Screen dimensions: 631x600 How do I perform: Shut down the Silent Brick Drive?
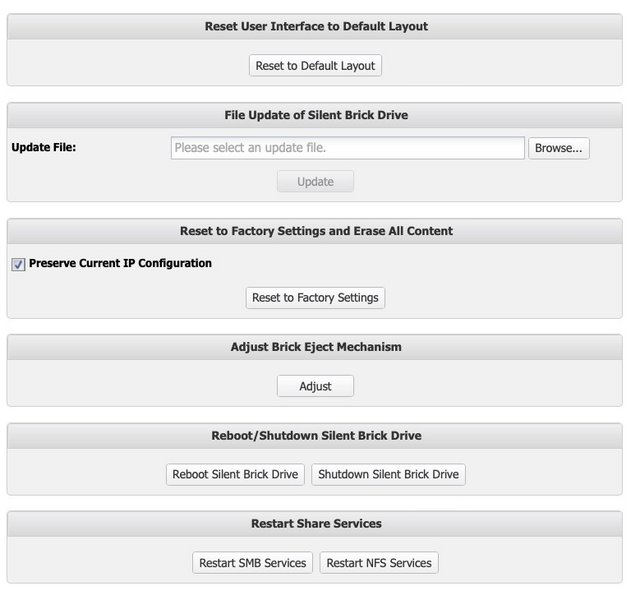coord(388,474)
